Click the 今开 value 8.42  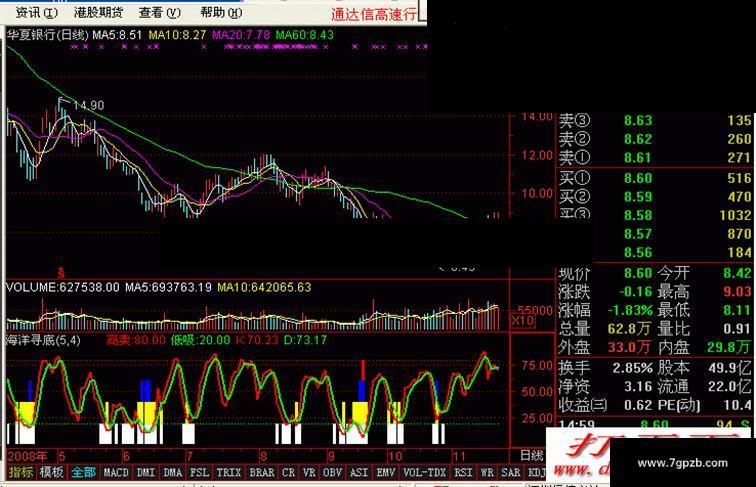[737, 273]
